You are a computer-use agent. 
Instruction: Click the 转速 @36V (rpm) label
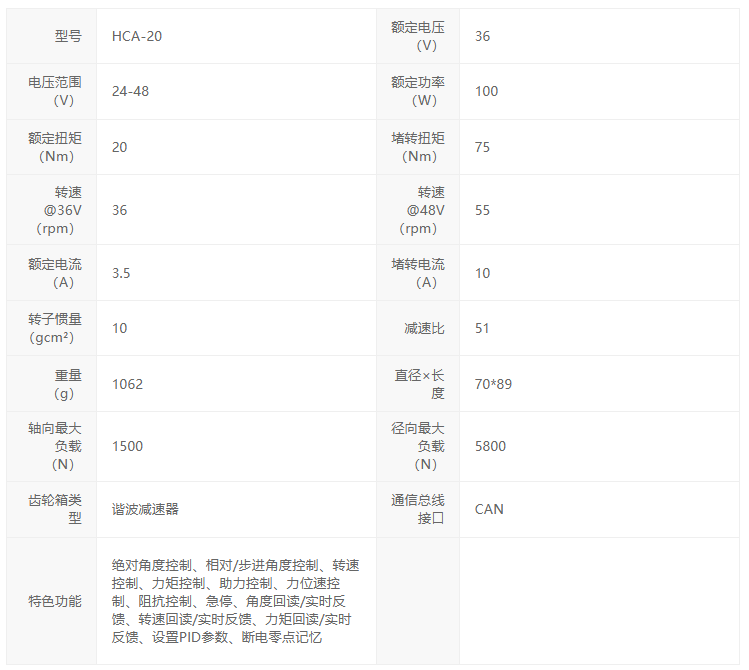[x=59, y=210]
